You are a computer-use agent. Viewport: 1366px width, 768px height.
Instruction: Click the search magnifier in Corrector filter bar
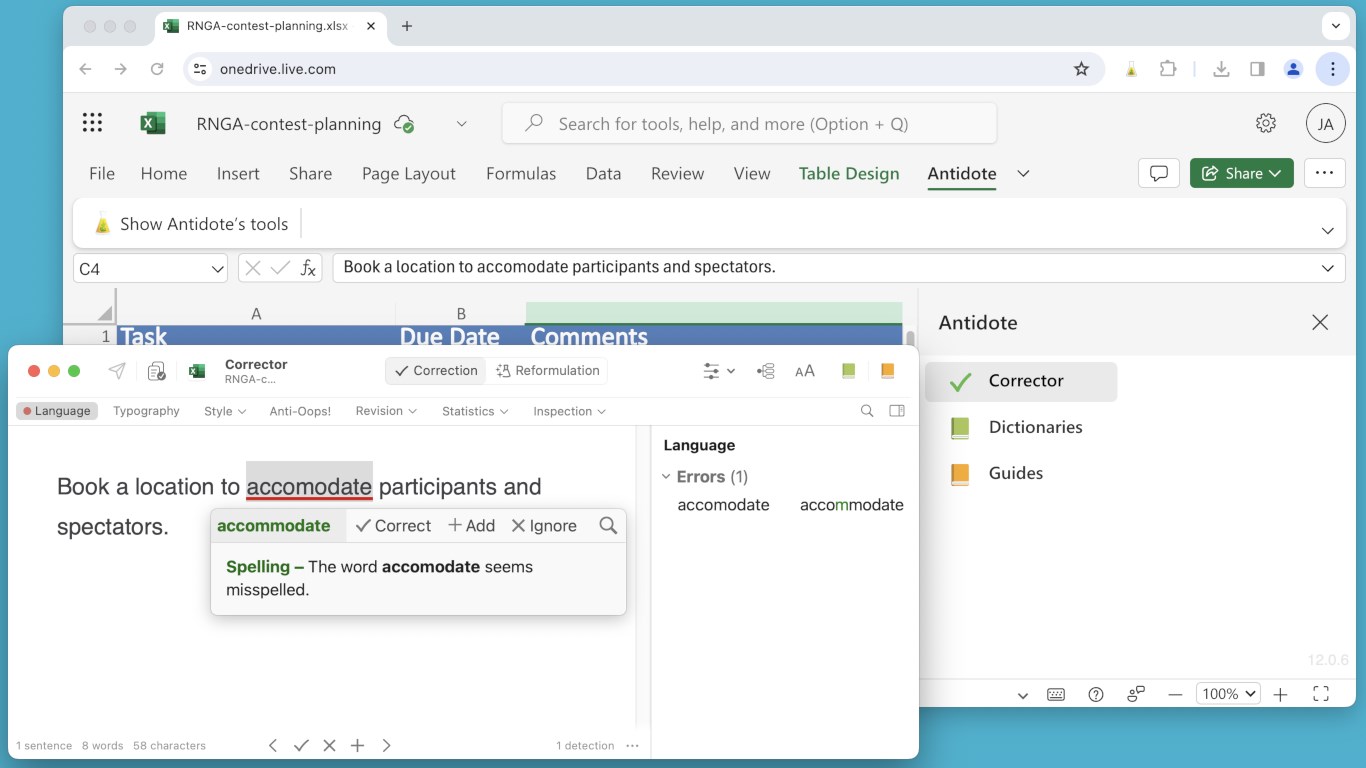click(867, 411)
